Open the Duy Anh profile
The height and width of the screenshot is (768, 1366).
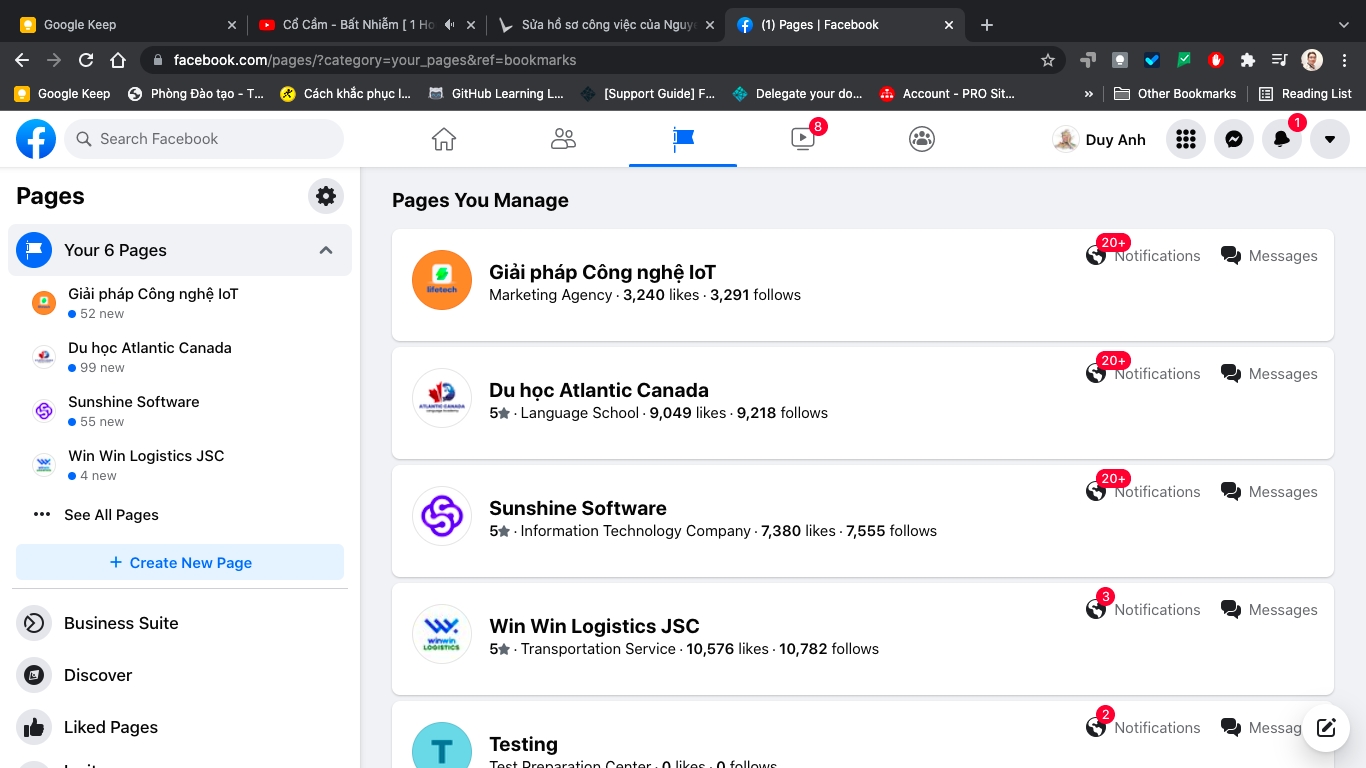click(x=1100, y=140)
